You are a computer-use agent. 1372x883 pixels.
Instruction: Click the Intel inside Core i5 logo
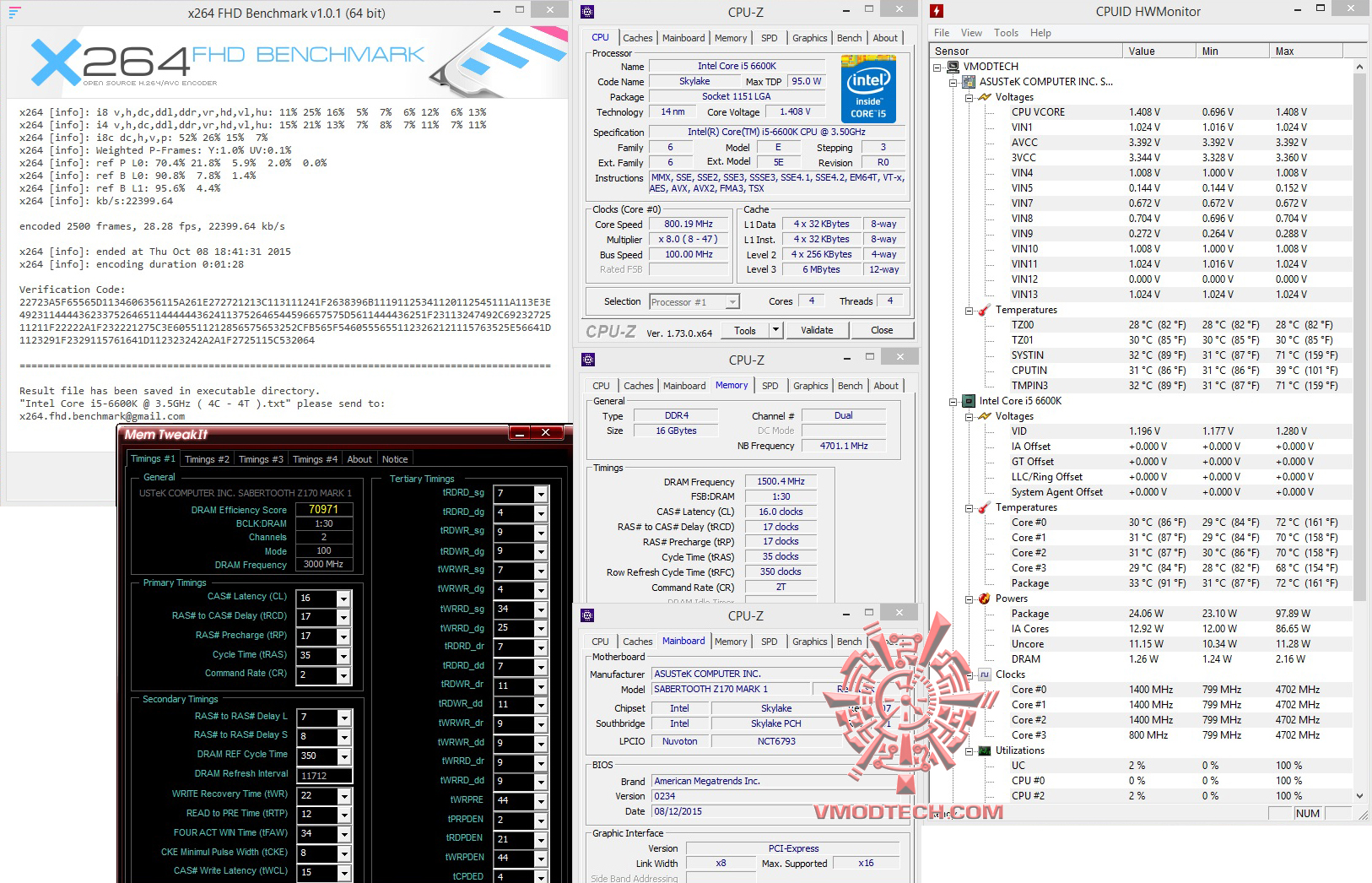click(868, 89)
